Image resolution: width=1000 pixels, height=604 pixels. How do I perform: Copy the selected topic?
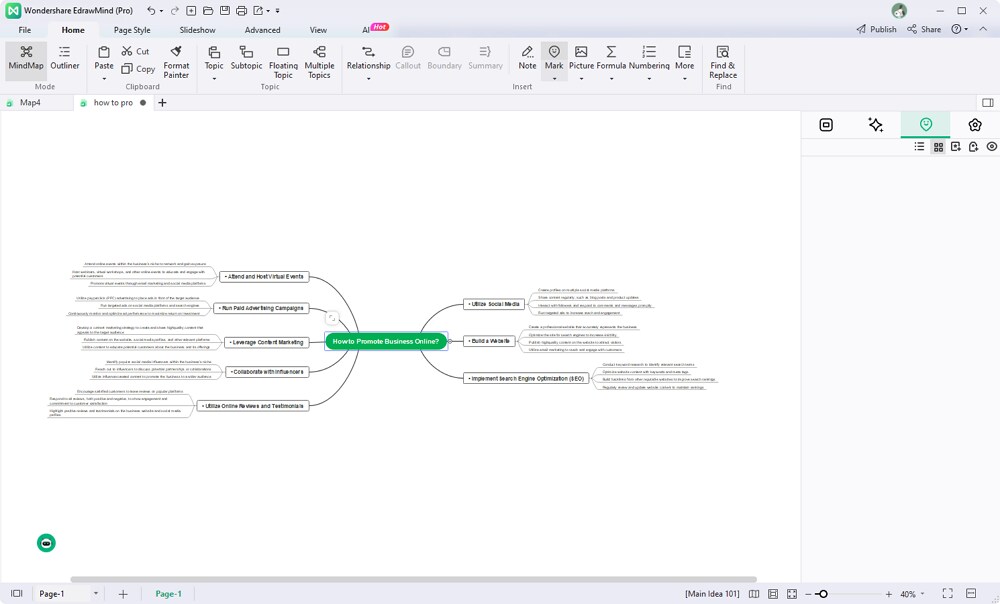tap(138, 69)
